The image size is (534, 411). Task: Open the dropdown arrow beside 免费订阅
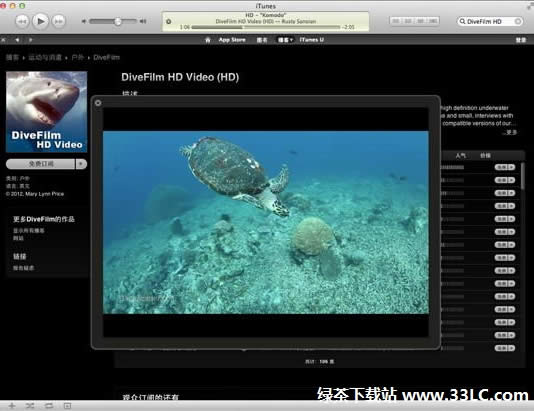click(81, 164)
